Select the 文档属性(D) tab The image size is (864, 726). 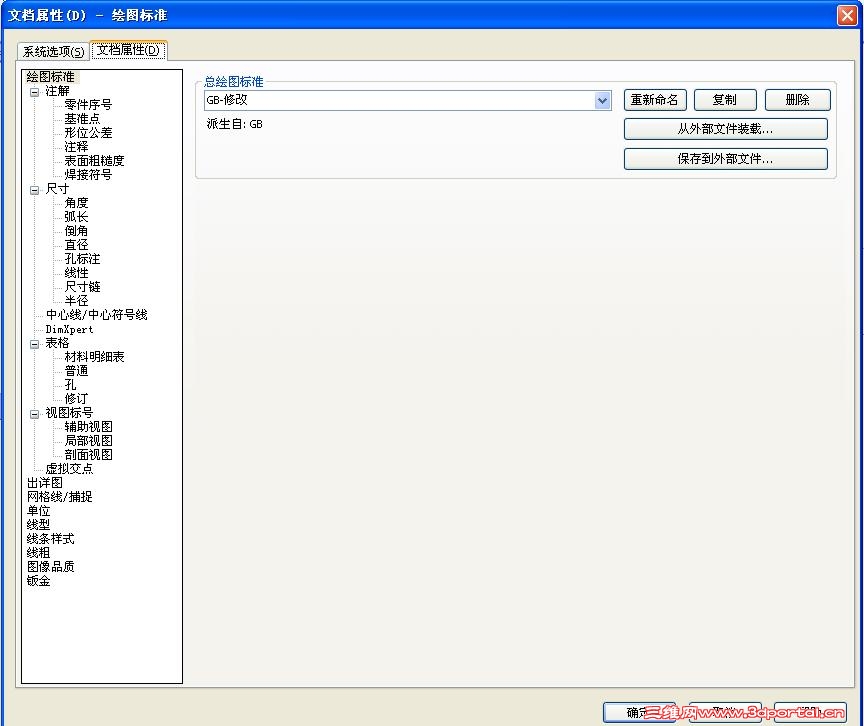click(x=128, y=50)
